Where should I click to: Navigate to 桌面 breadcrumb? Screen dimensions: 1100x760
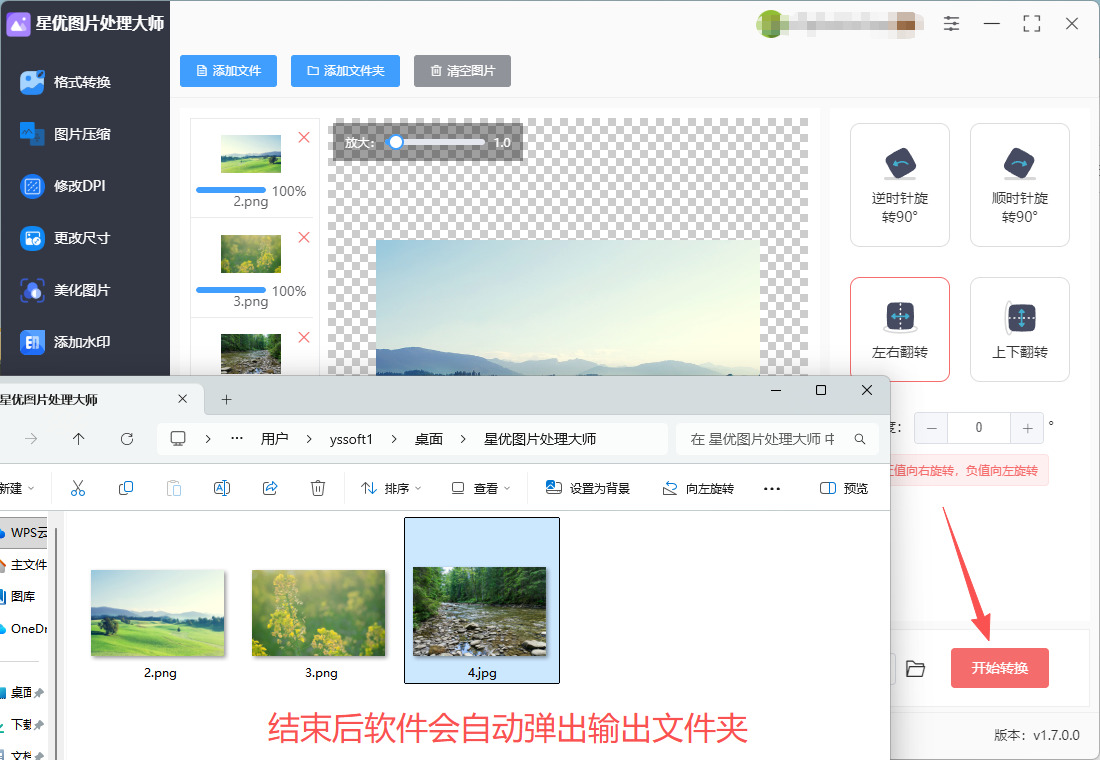429,439
